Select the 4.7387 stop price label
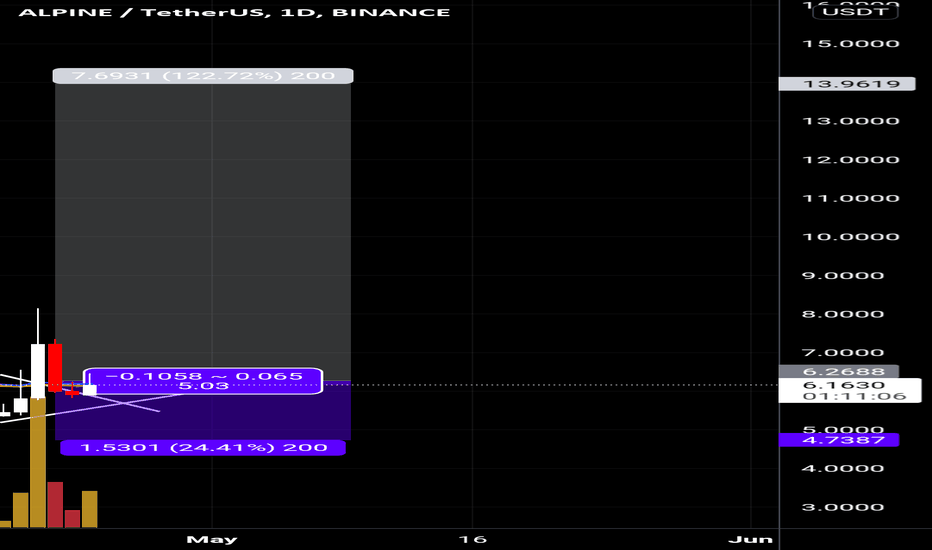 [x=839, y=440]
